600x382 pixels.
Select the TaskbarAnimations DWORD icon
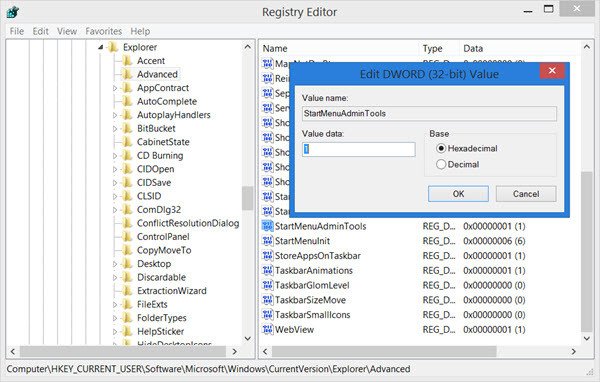point(267,270)
